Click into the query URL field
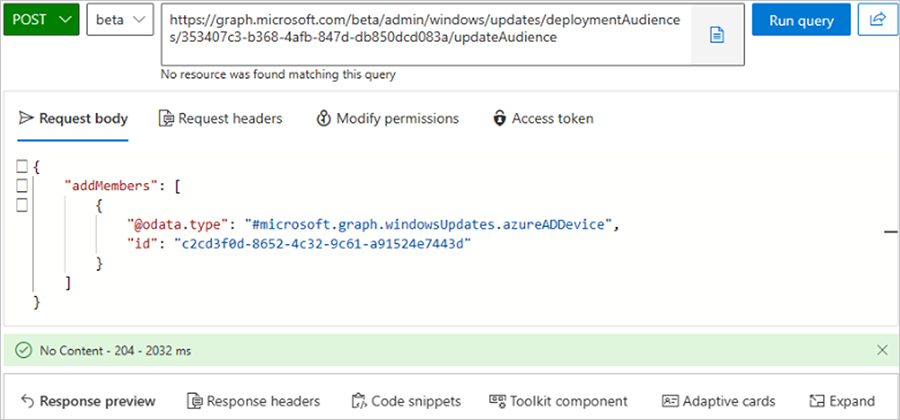The image size is (900, 420). pos(430,28)
